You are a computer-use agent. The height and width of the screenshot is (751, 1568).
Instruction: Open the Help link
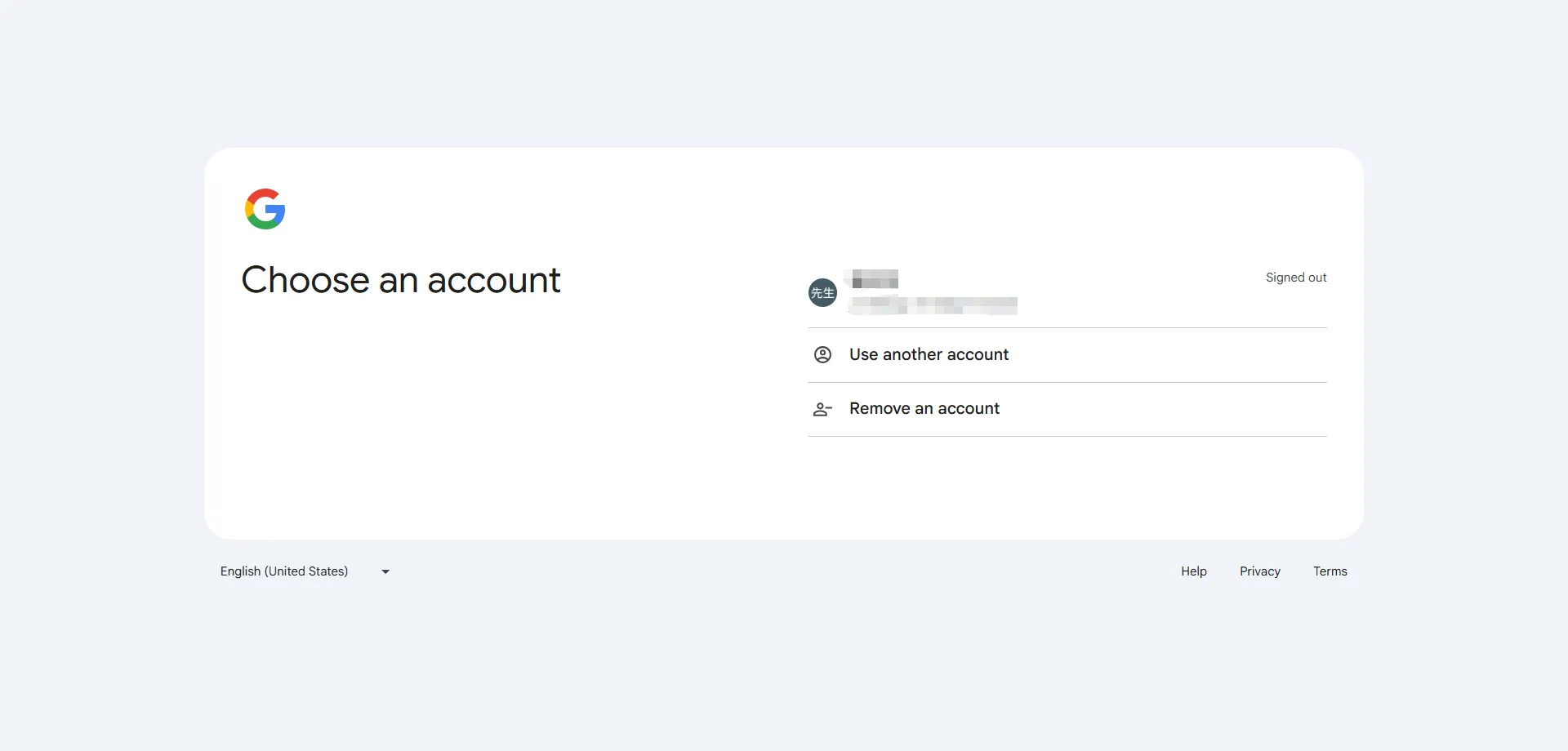click(1193, 571)
